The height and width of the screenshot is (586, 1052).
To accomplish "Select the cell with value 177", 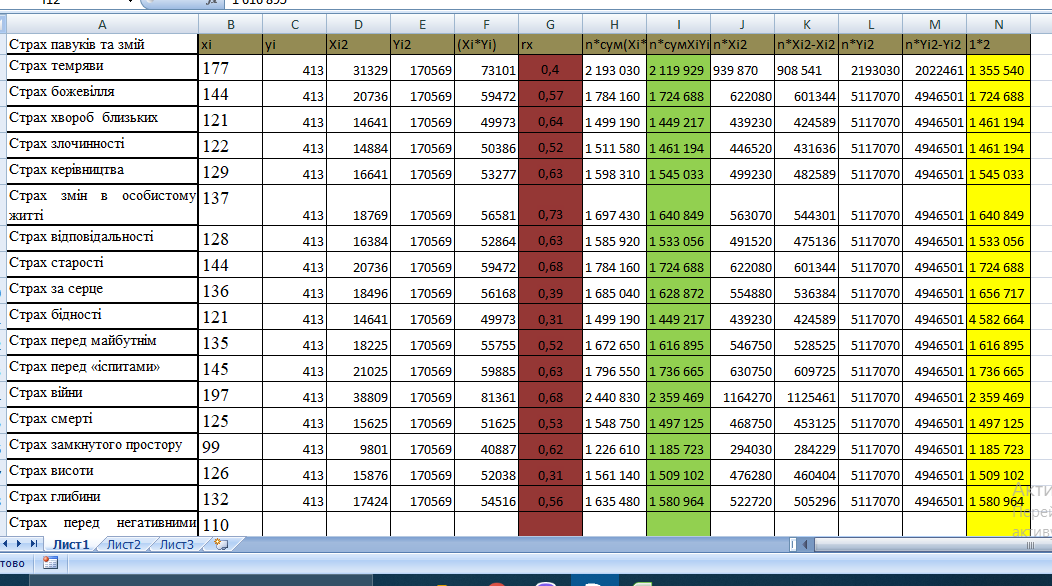I will tap(230, 68).
